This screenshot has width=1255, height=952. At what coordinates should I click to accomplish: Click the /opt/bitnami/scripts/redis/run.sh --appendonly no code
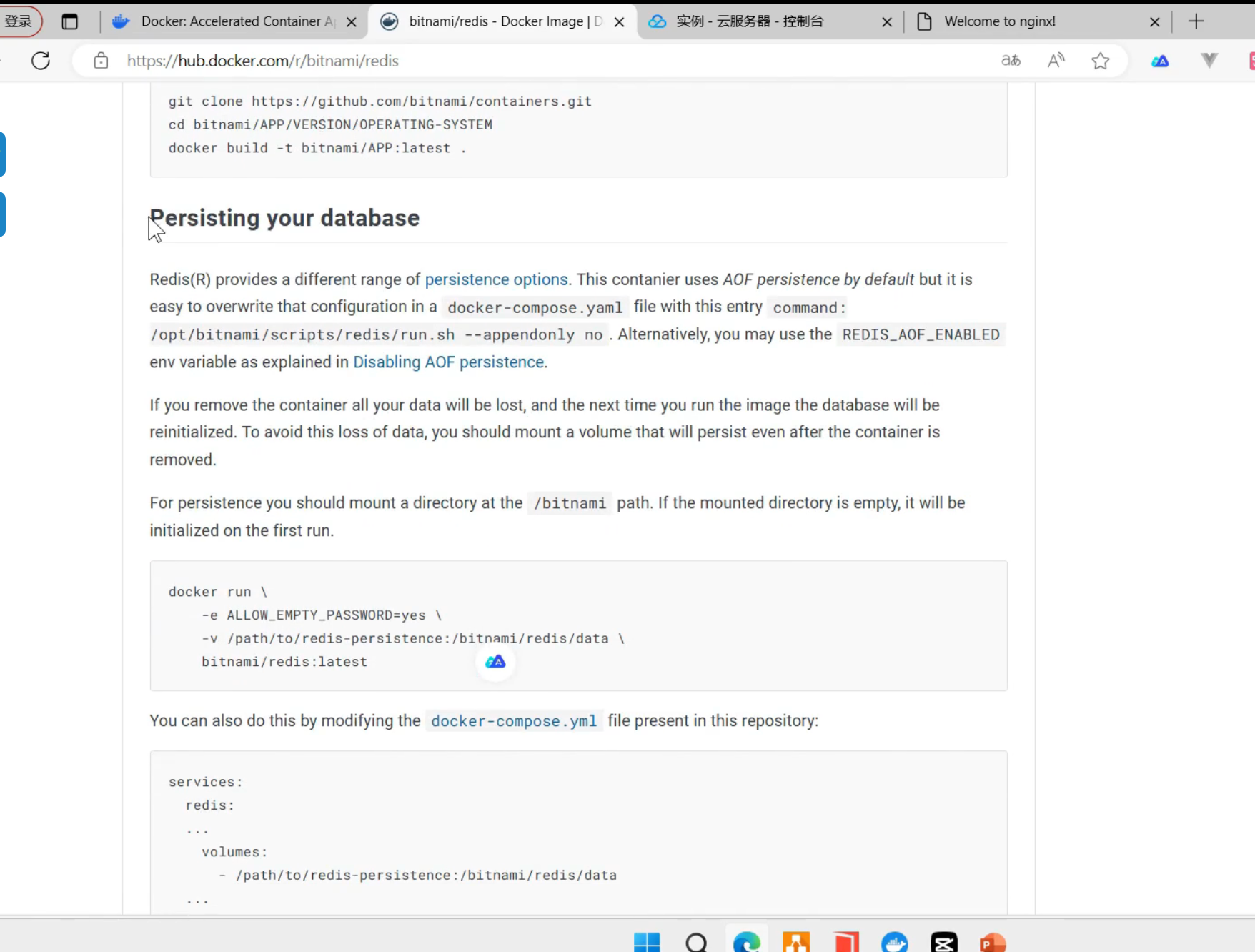pyautogui.click(x=379, y=334)
